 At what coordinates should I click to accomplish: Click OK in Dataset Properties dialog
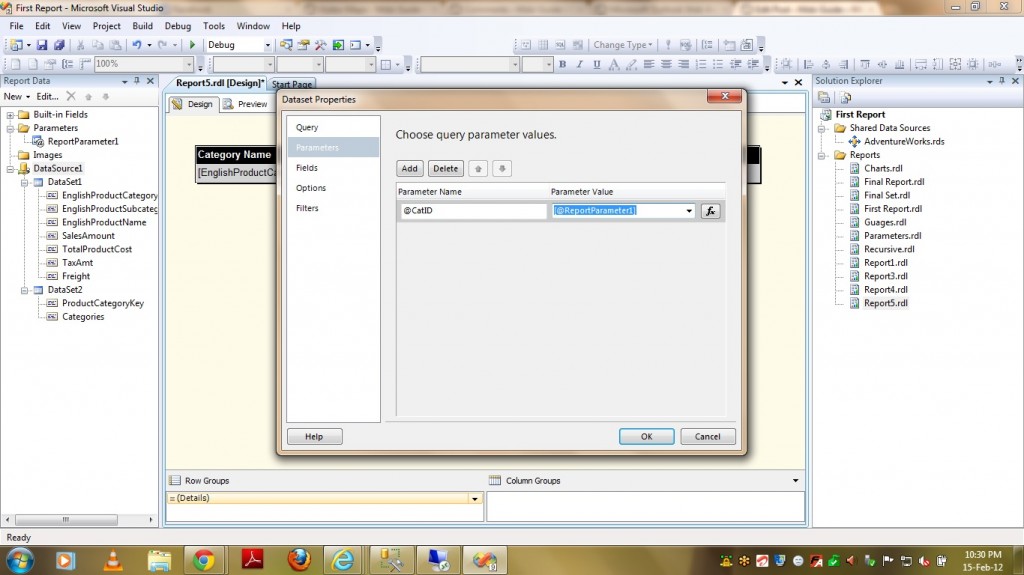pos(646,436)
